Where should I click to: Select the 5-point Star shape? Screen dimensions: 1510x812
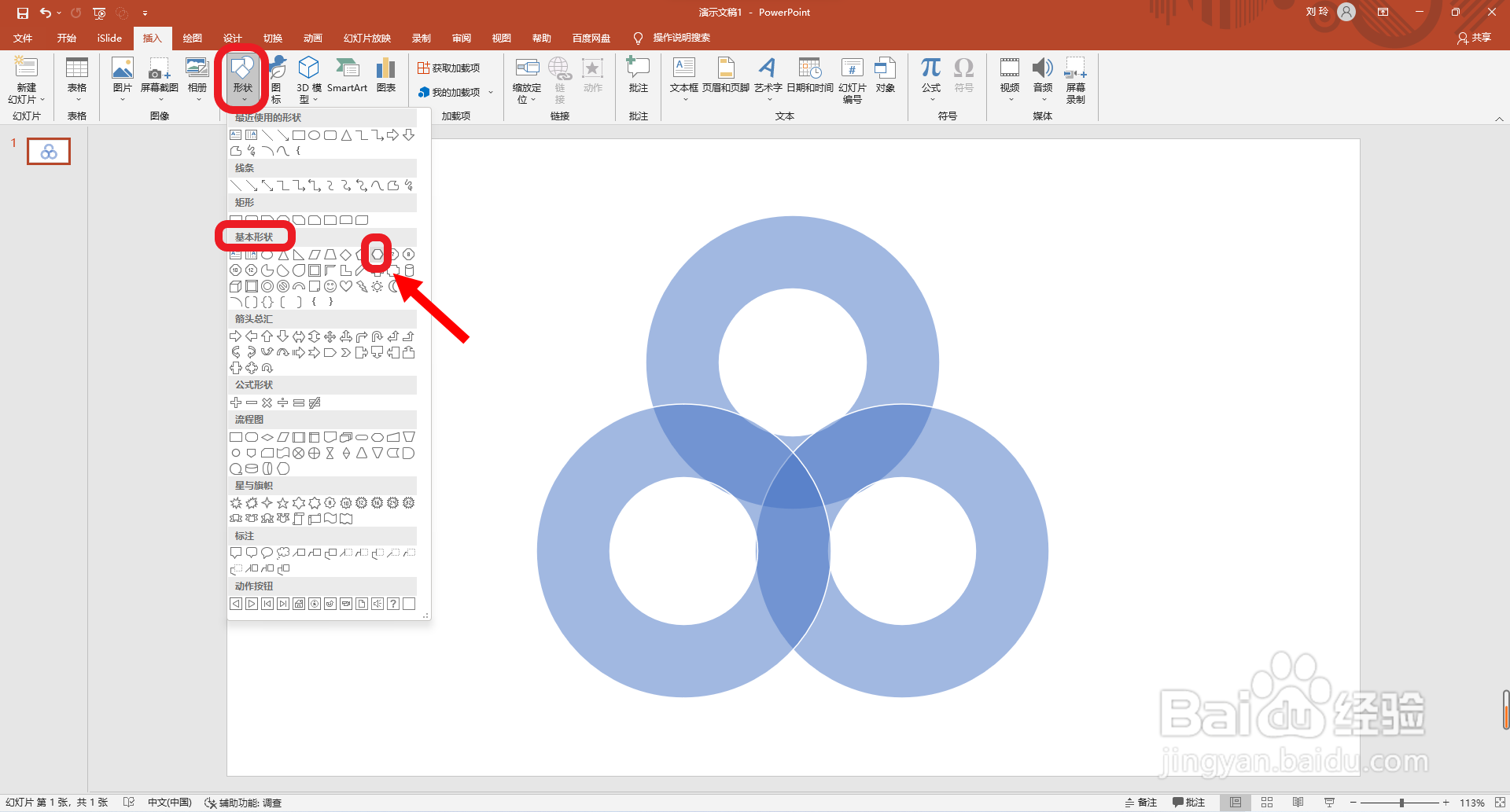283,503
